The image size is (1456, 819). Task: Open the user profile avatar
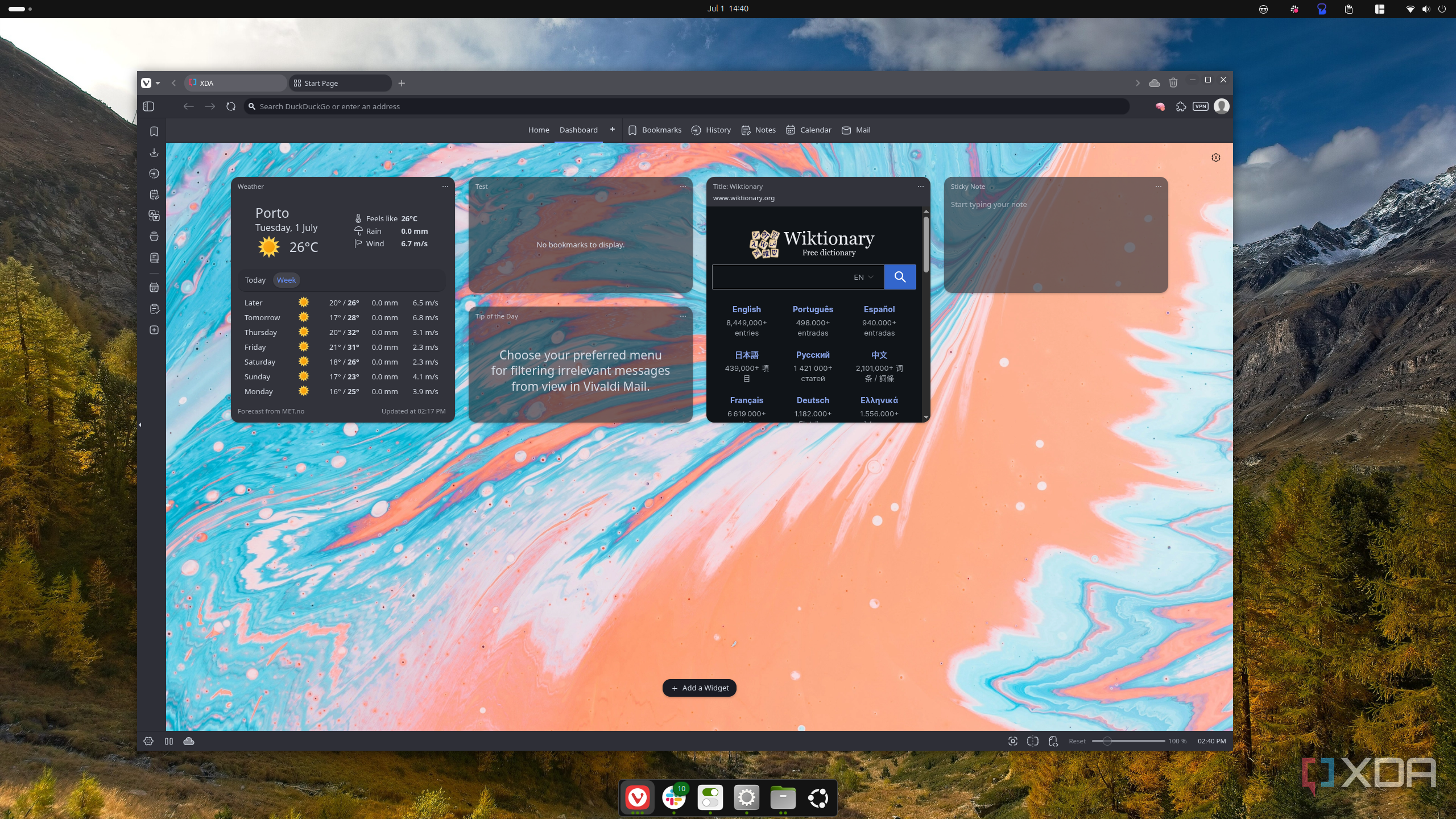click(x=1221, y=106)
